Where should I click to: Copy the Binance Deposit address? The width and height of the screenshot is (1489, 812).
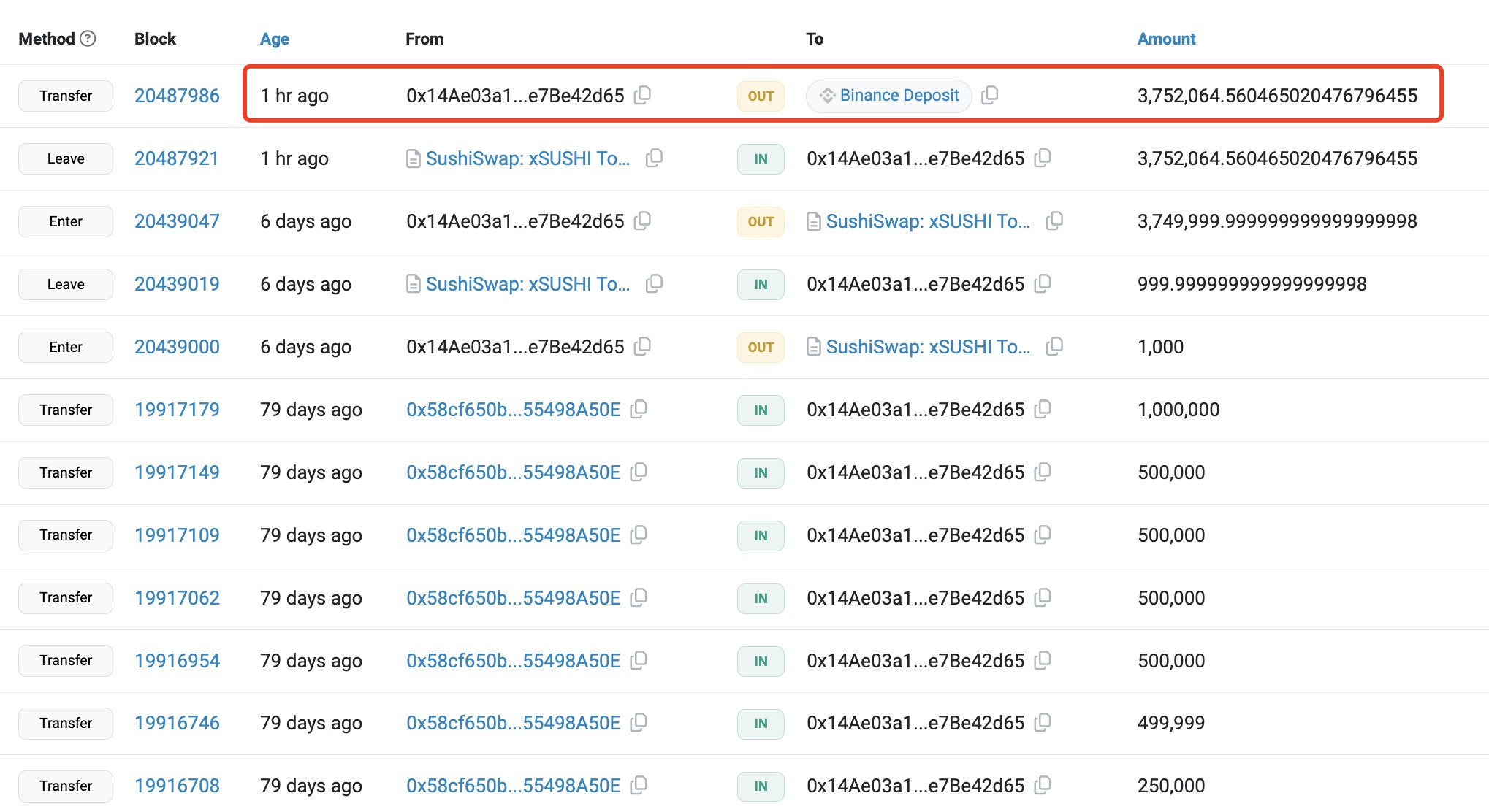989,95
